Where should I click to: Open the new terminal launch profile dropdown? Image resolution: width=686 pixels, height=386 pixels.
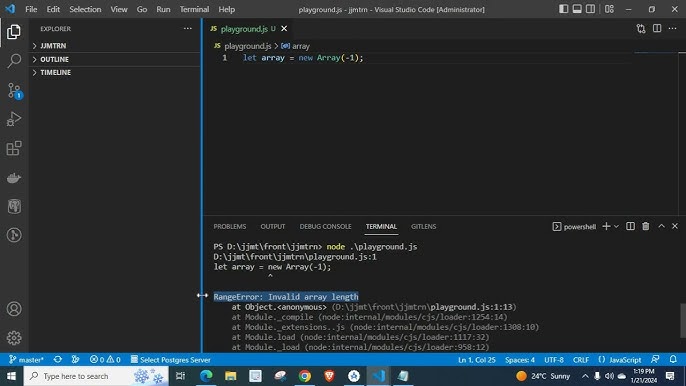[x=616, y=226]
